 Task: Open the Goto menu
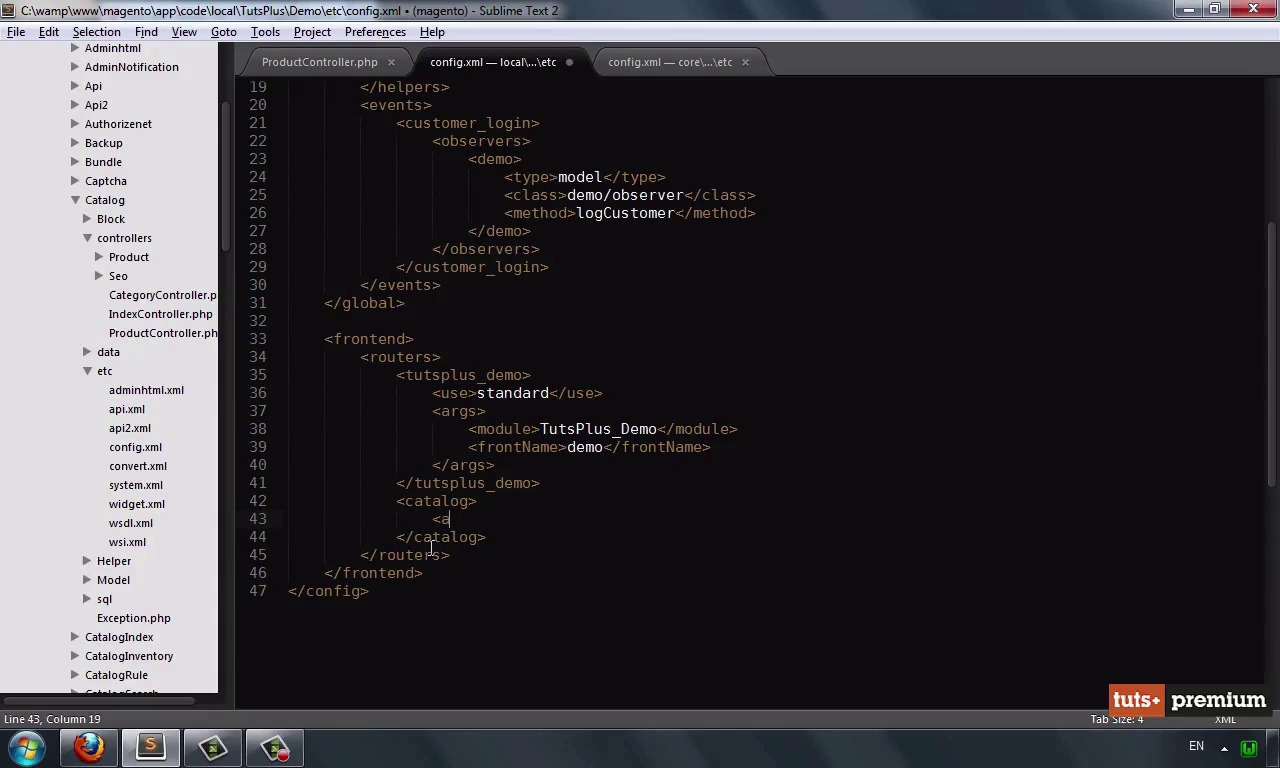point(224,32)
